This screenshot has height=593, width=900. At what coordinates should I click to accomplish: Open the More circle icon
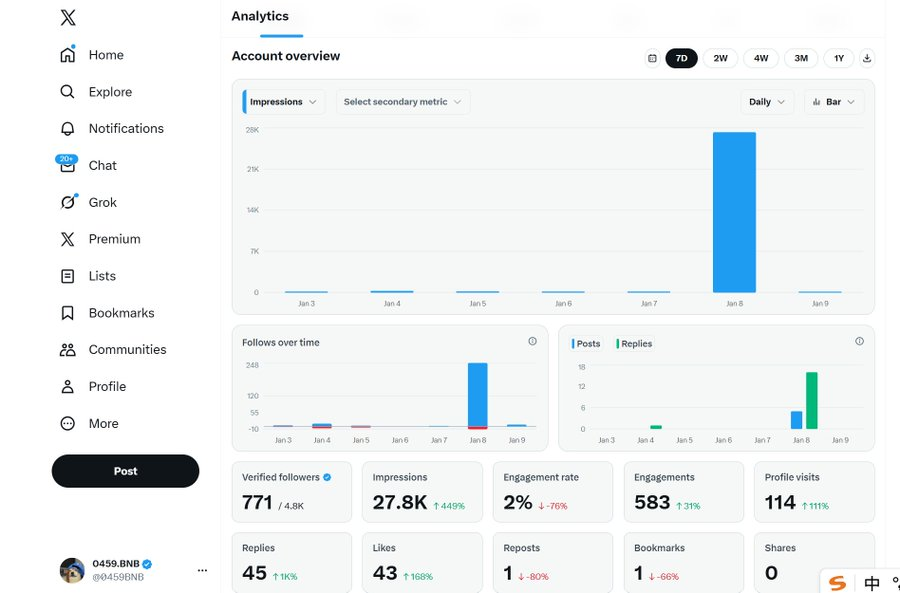68,424
